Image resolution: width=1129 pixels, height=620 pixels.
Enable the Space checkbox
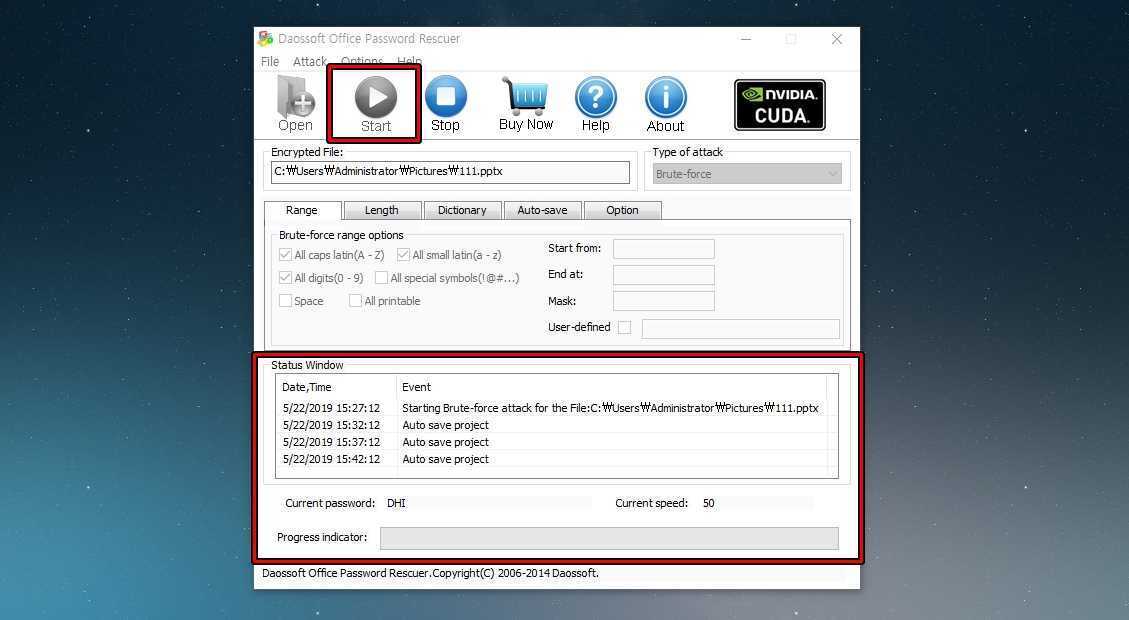[x=285, y=301]
